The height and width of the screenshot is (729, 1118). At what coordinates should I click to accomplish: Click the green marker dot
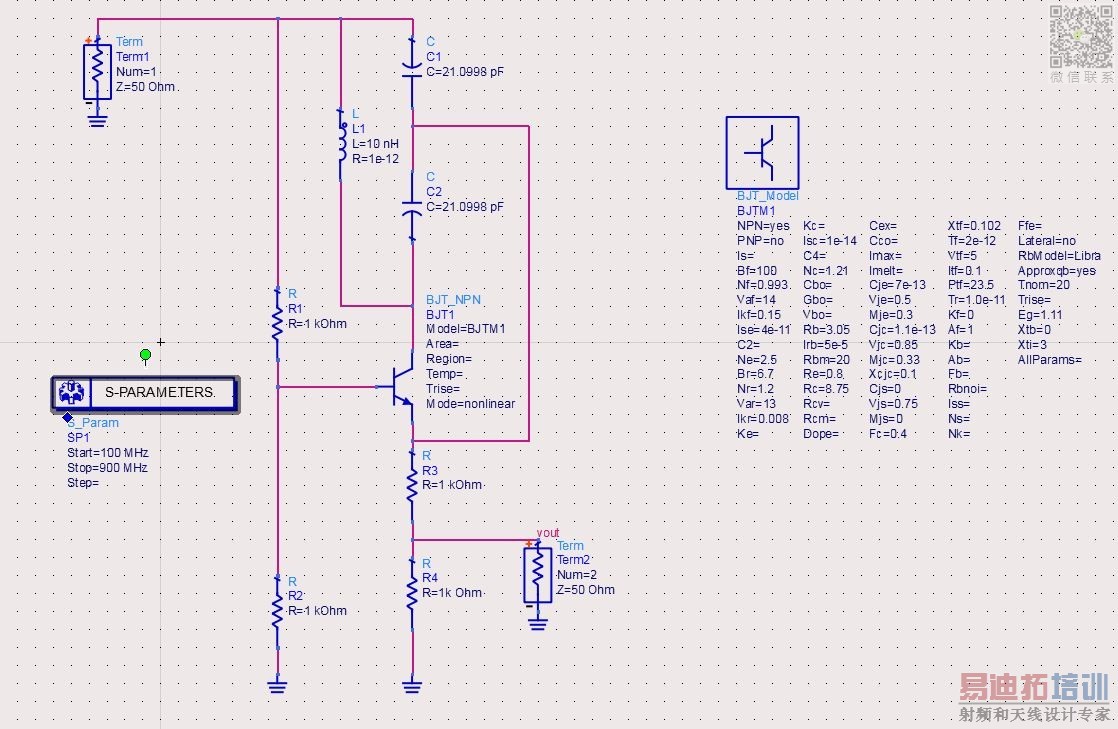(145, 355)
